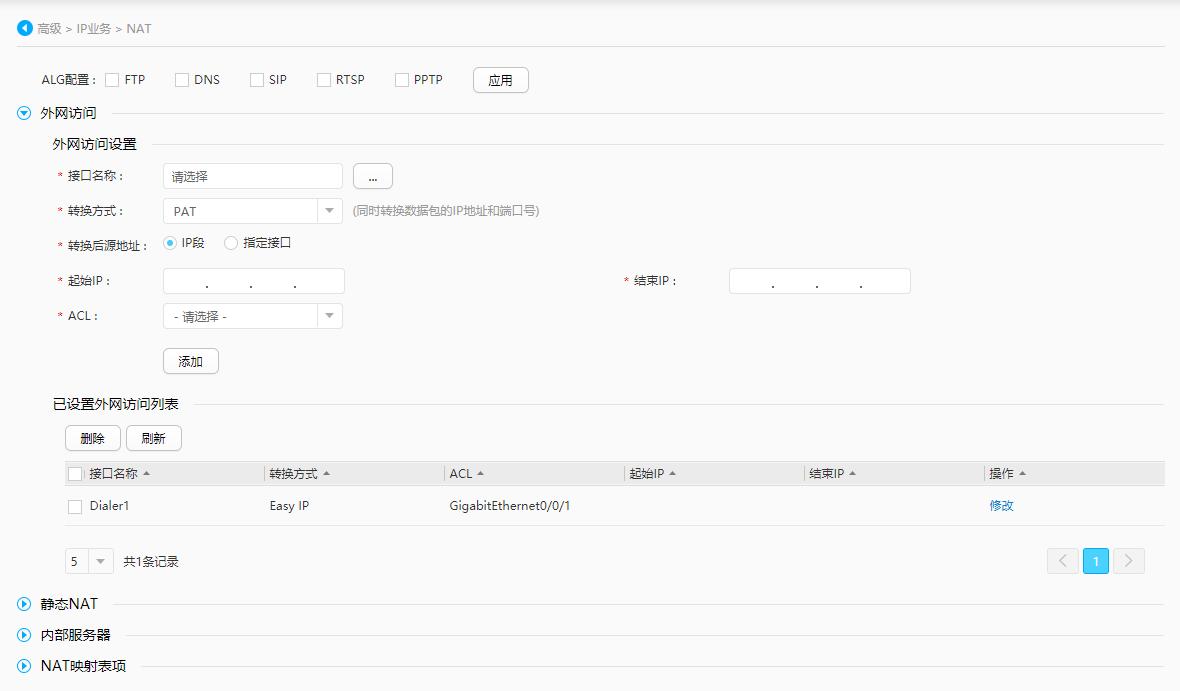Enable the PPTP ALG checkbox
The width and height of the screenshot is (1180, 691).
tap(401, 79)
